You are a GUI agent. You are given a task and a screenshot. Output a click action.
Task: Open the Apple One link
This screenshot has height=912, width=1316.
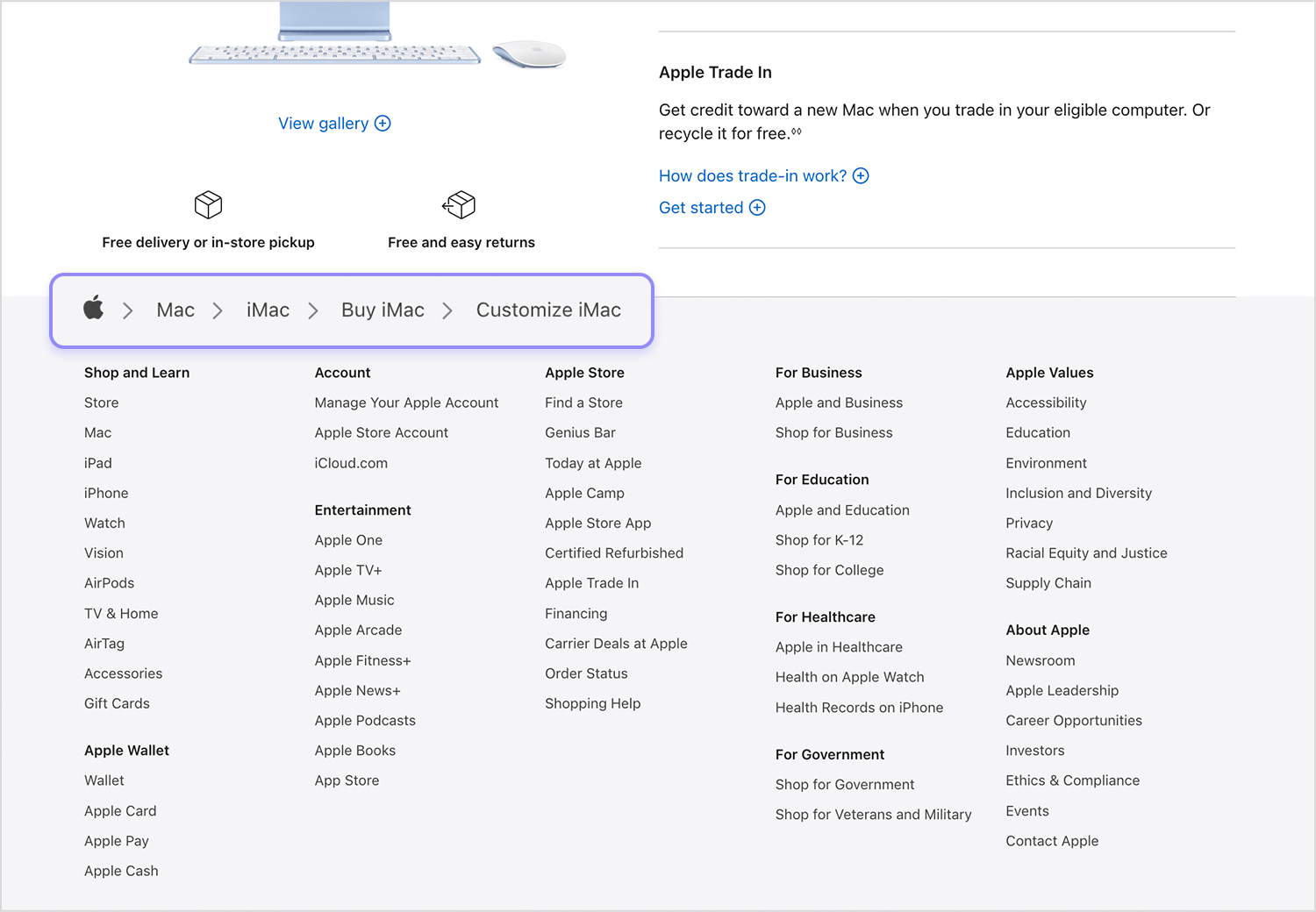pyautogui.click(x=348, y=540)
